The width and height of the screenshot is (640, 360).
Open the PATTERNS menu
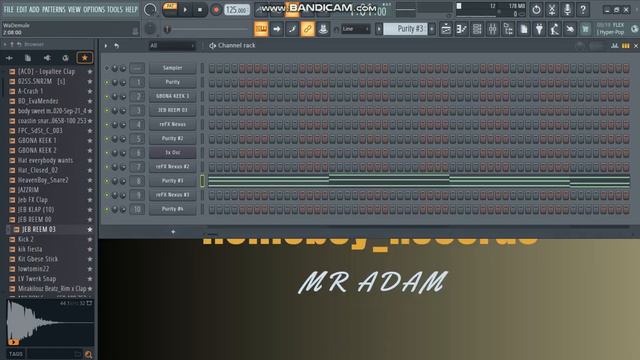(53, 9)
